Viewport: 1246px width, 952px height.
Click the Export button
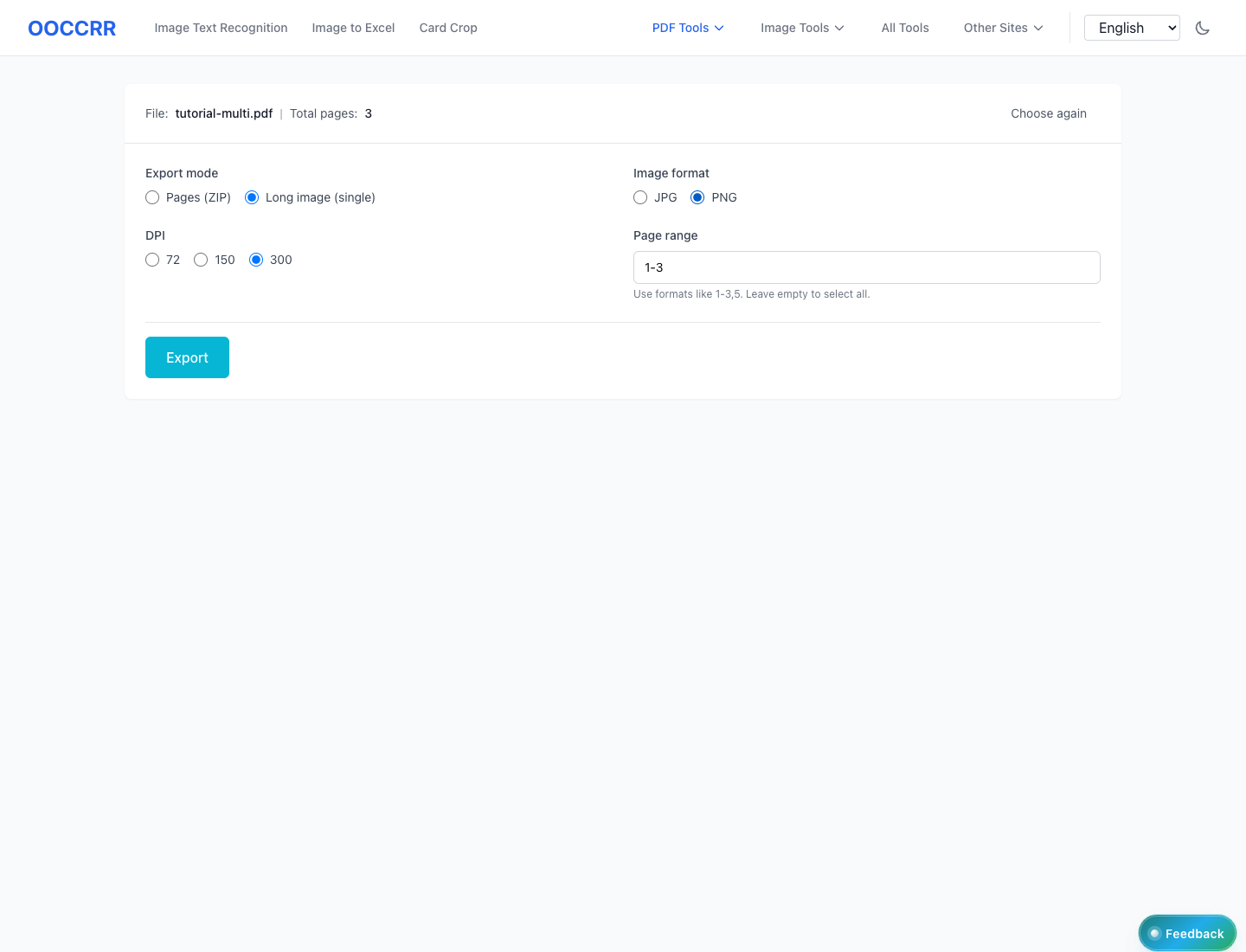pos(187,357)
